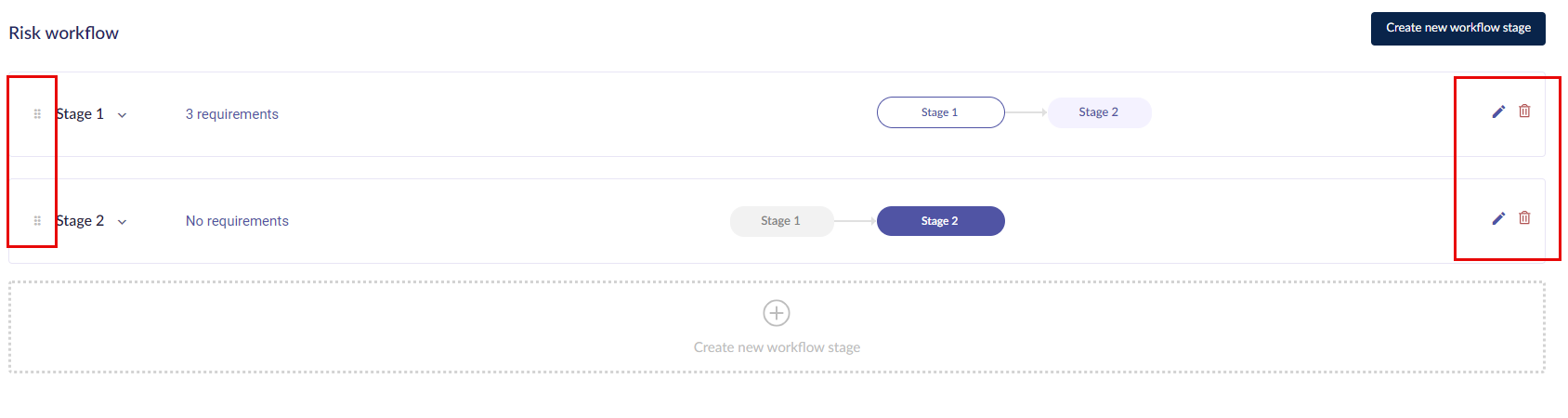Screen dimensions: 1568x418
Task: Select the light purple Stage 2 pill
Action: tap(1099, 112)
